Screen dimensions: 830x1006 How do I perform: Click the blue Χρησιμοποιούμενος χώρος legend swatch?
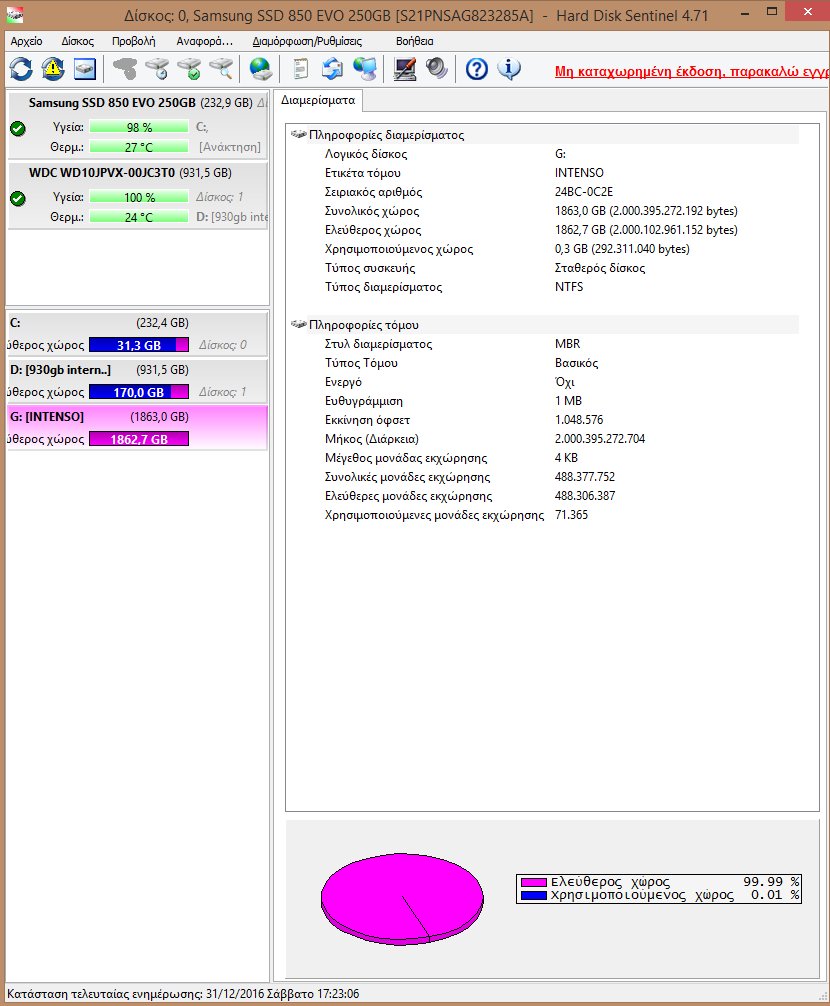pos(533,896)
